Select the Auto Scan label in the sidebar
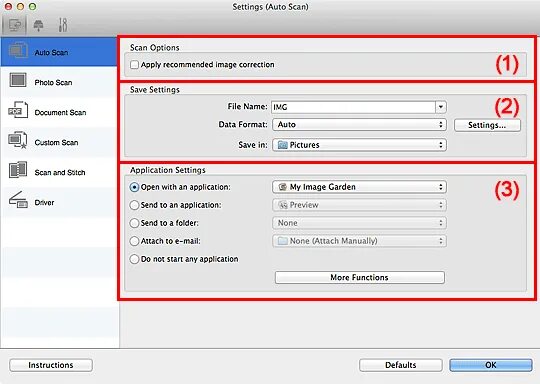Viewport: 540px width, 384px height. [x=51, y=53]
